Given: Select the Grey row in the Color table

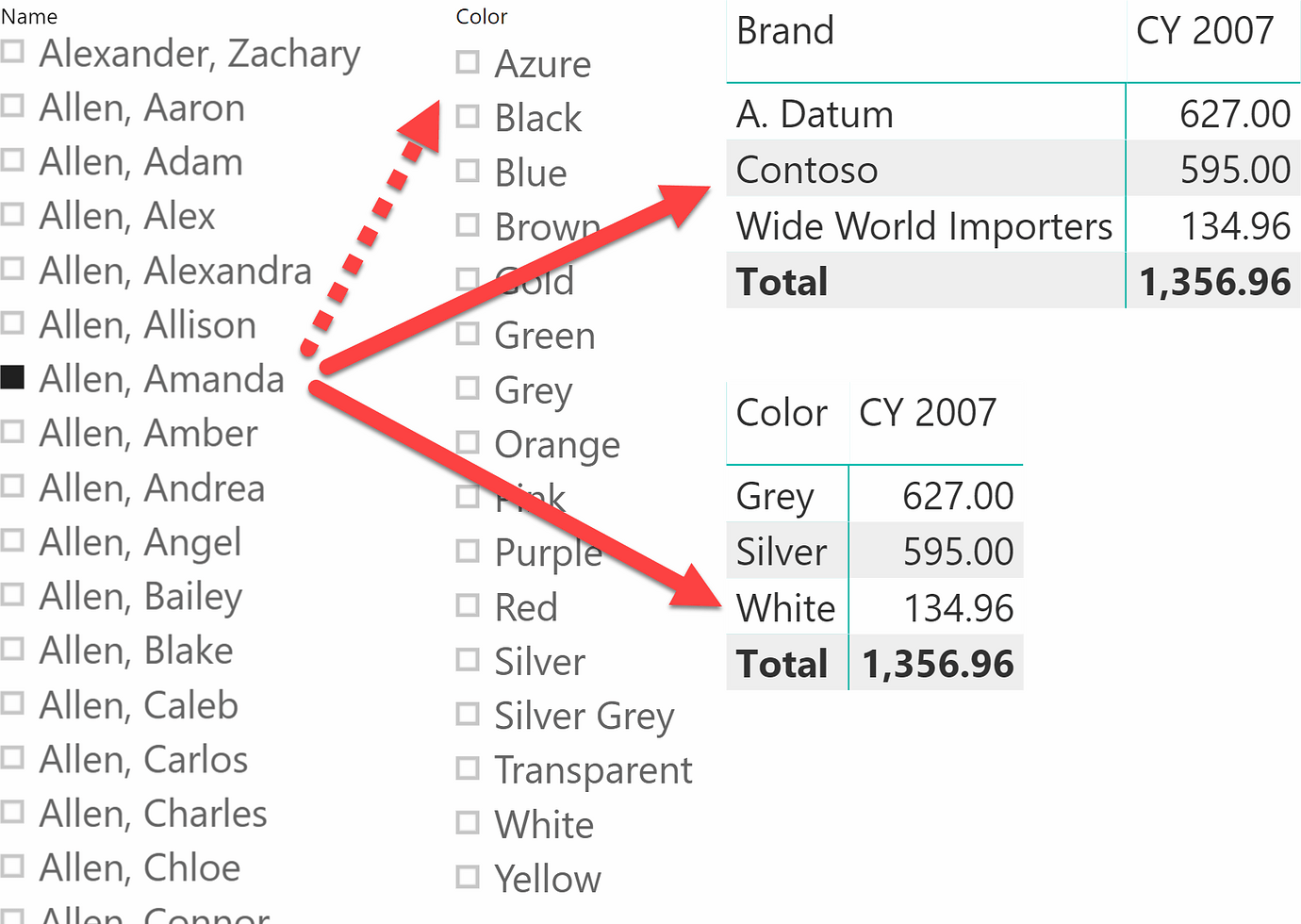Looking at the screenshot, I should [775, 494].
